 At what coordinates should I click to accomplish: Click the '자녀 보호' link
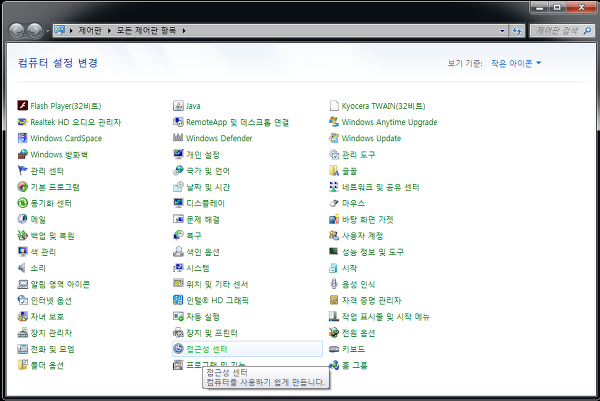[x=47, y=316]
